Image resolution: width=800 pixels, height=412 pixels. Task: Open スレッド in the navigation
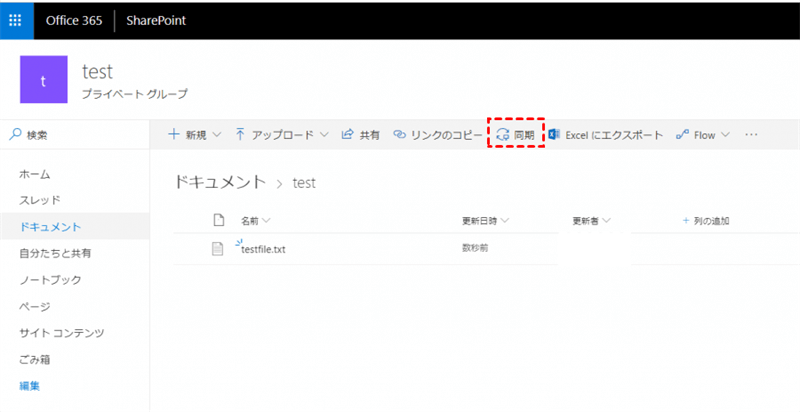point(40,200)
